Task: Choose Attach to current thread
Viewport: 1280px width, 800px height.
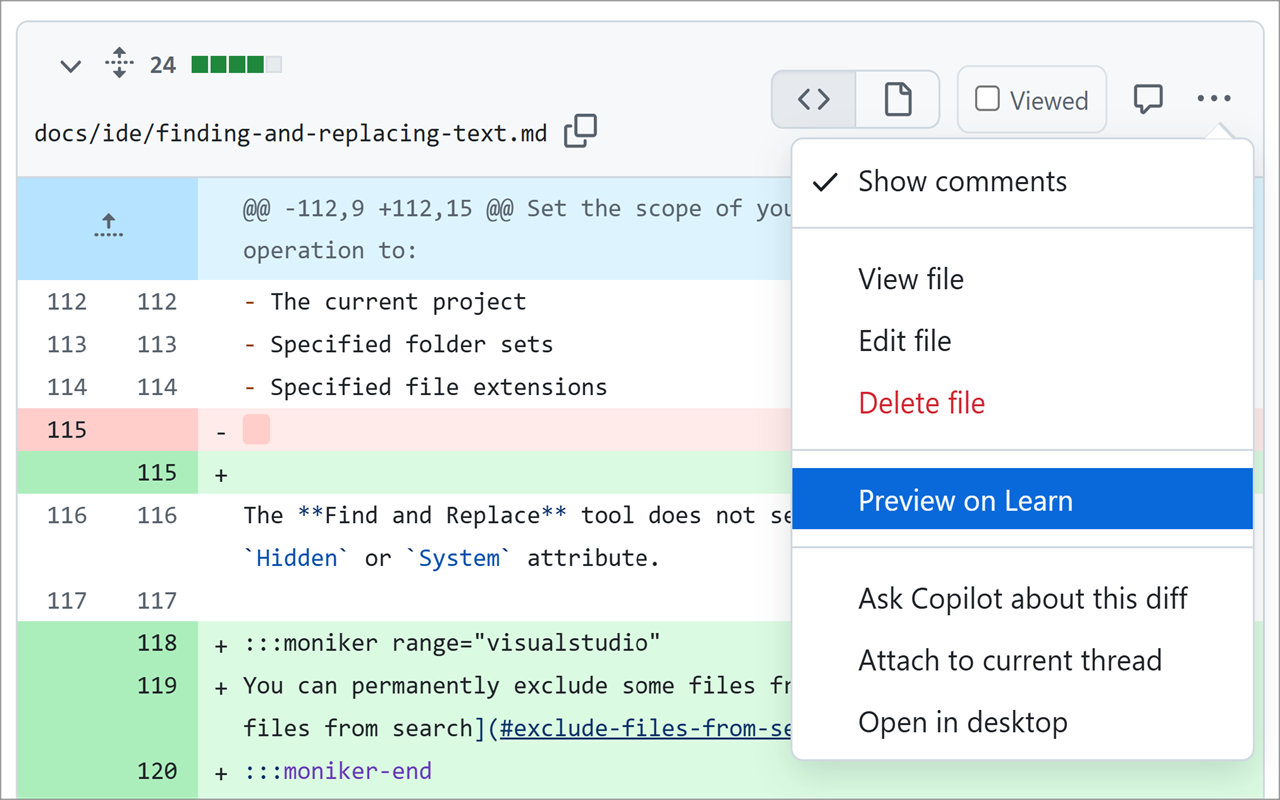Action: pos(1010,661)
